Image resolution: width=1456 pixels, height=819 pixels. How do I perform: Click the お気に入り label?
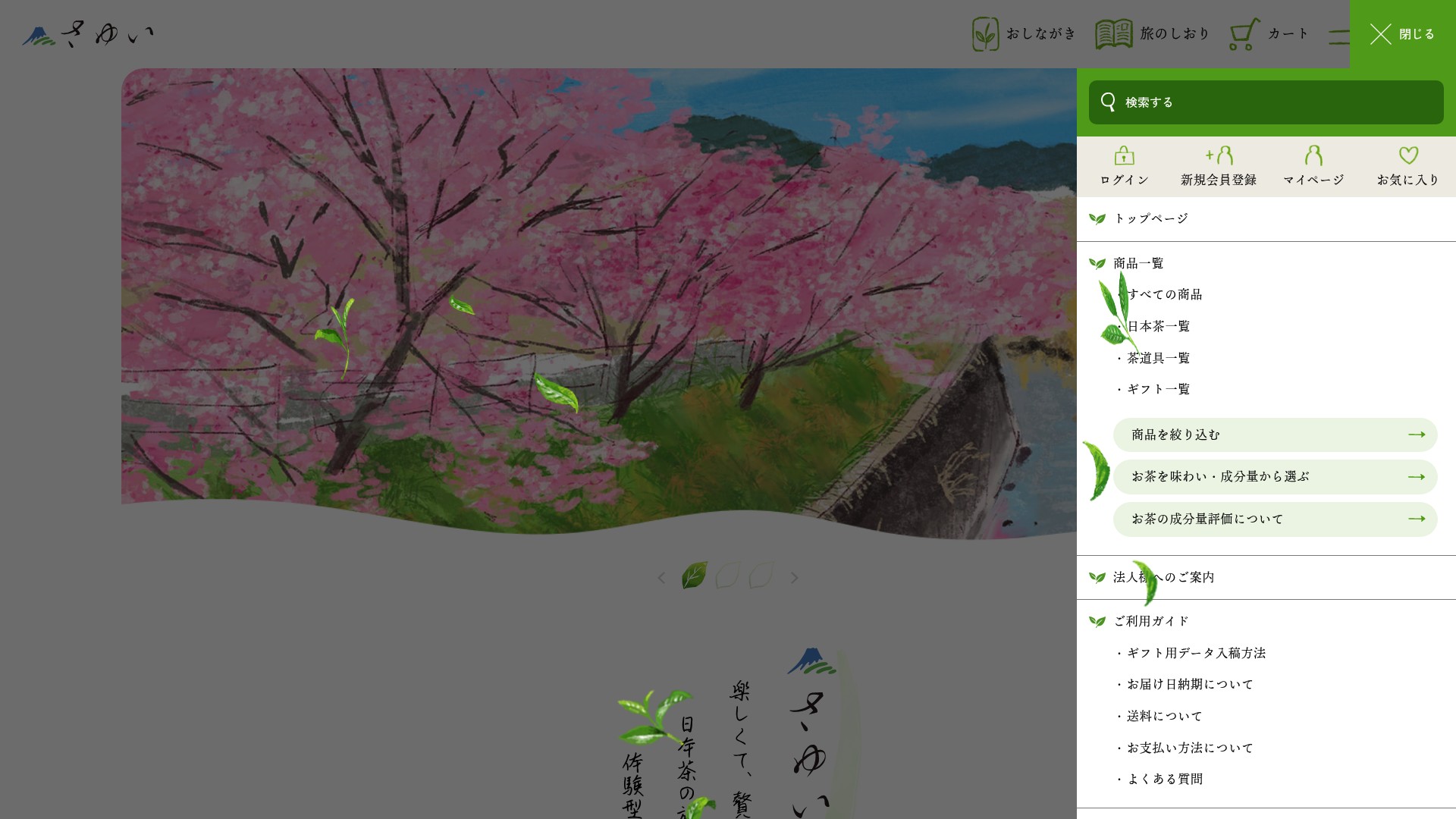pos(1408,180)
